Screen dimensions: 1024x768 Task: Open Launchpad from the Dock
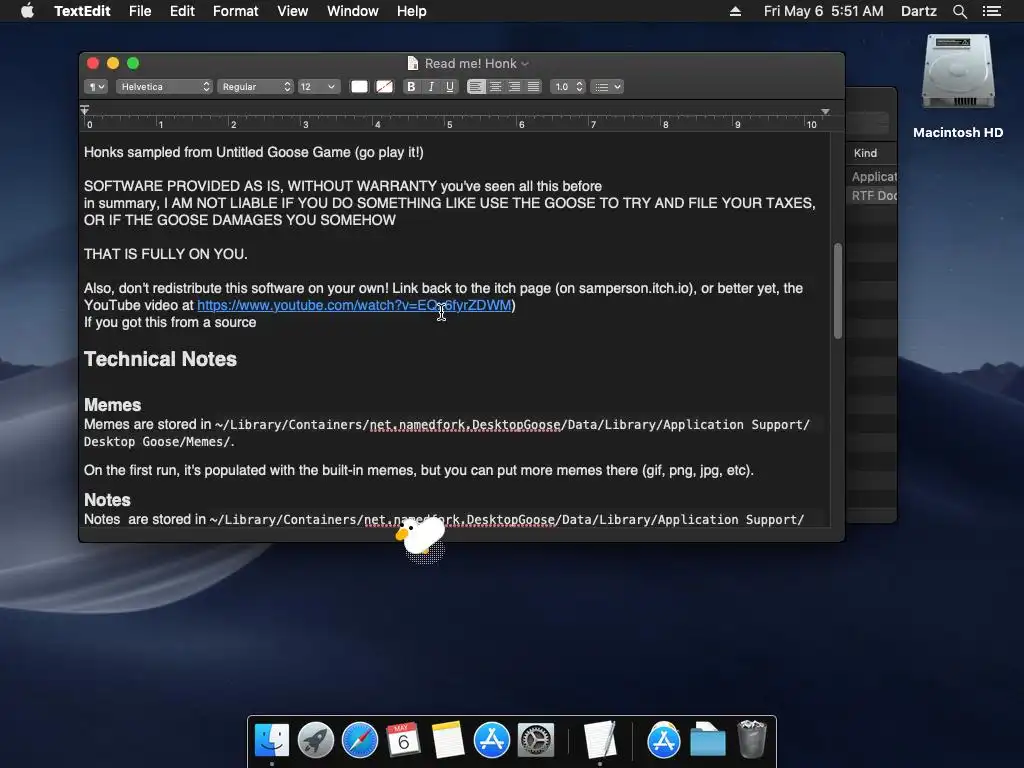pyautogui.click(x=315, y=741)
